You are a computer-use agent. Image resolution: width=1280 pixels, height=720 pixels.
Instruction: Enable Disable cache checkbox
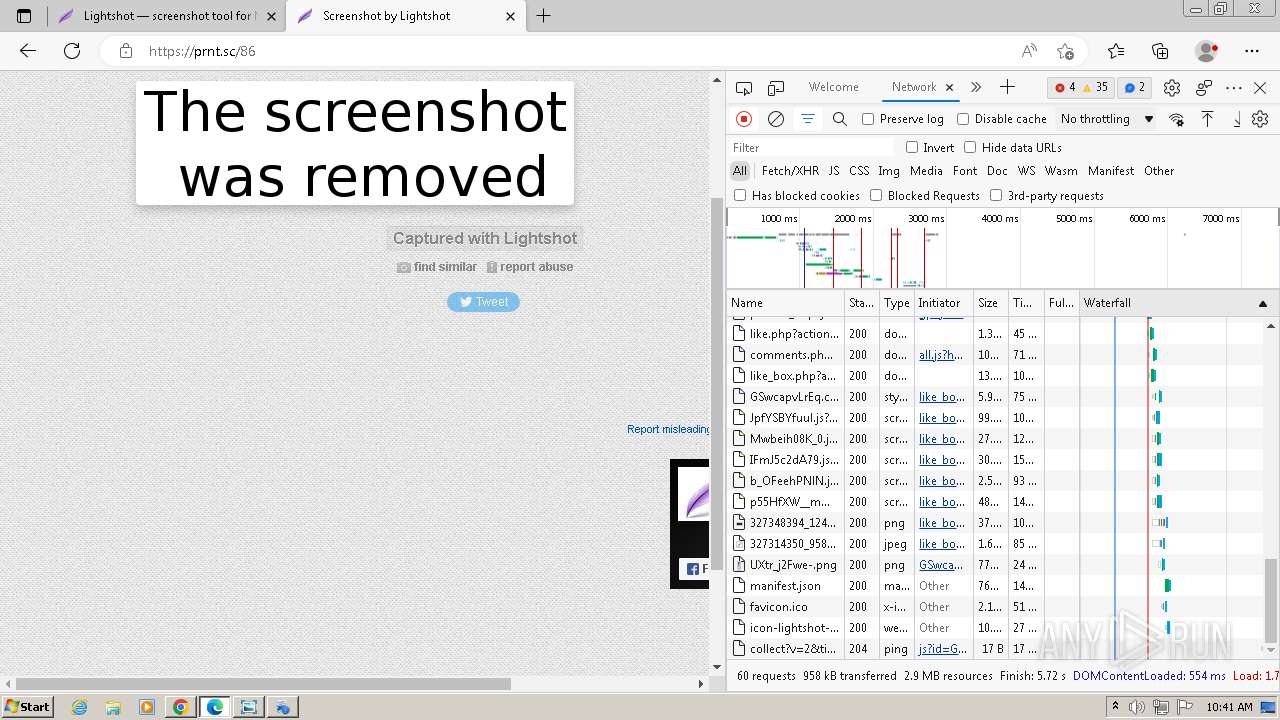(963, 119)
